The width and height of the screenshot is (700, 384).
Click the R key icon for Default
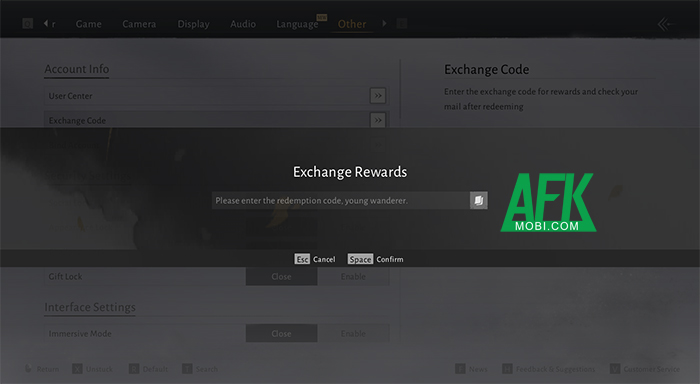[x=134, y=369]
